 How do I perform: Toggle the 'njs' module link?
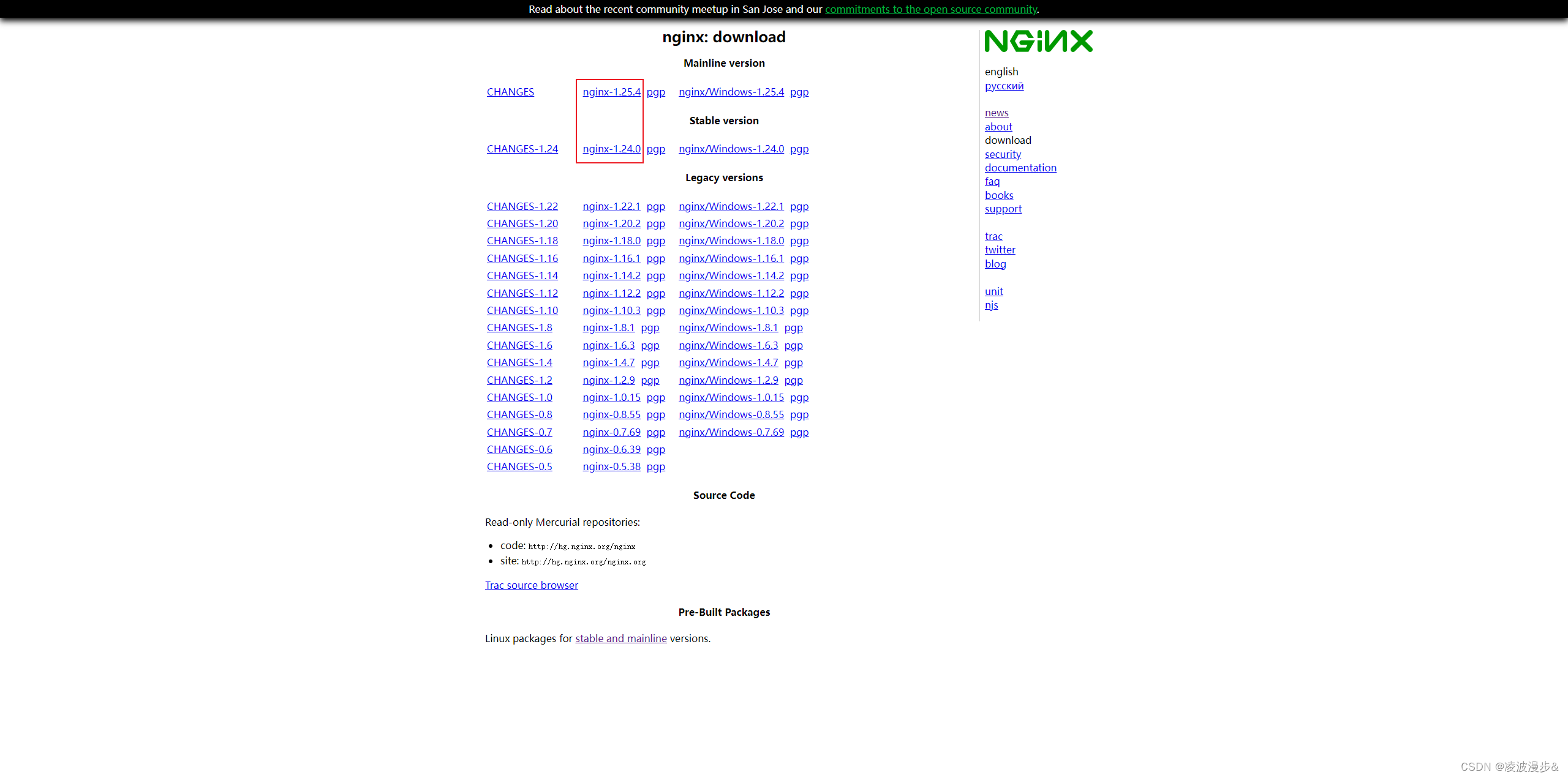[990, 305]
